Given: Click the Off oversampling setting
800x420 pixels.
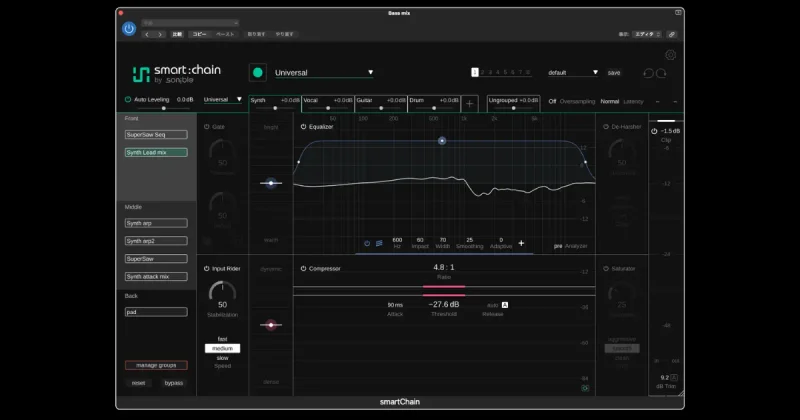Looking at the screenshot, I should pos(552,102).
